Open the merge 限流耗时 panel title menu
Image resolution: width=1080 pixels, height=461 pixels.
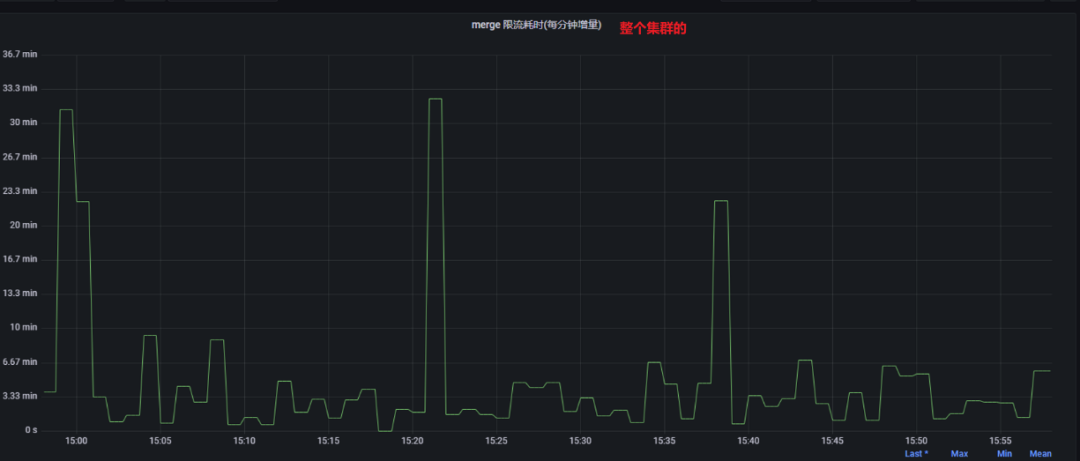537,25
